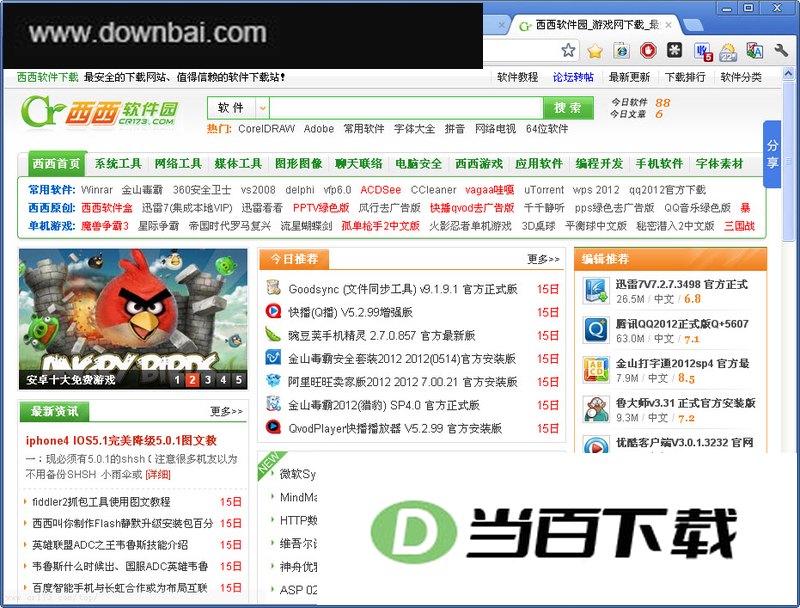Click the Goodsync software icon
800x608 pixels.
click(273, 288)
